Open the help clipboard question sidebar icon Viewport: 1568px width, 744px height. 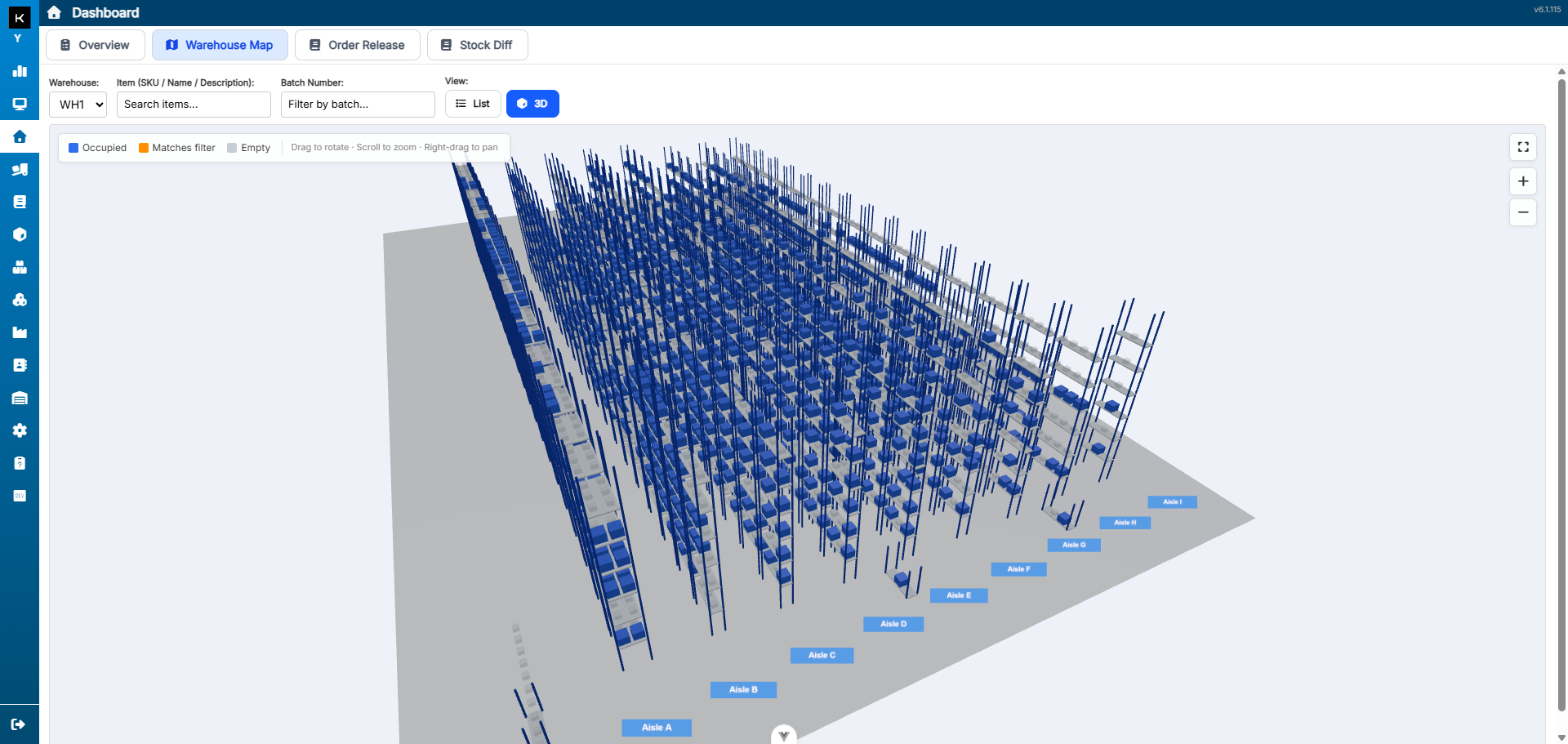(x=20, y=463)
